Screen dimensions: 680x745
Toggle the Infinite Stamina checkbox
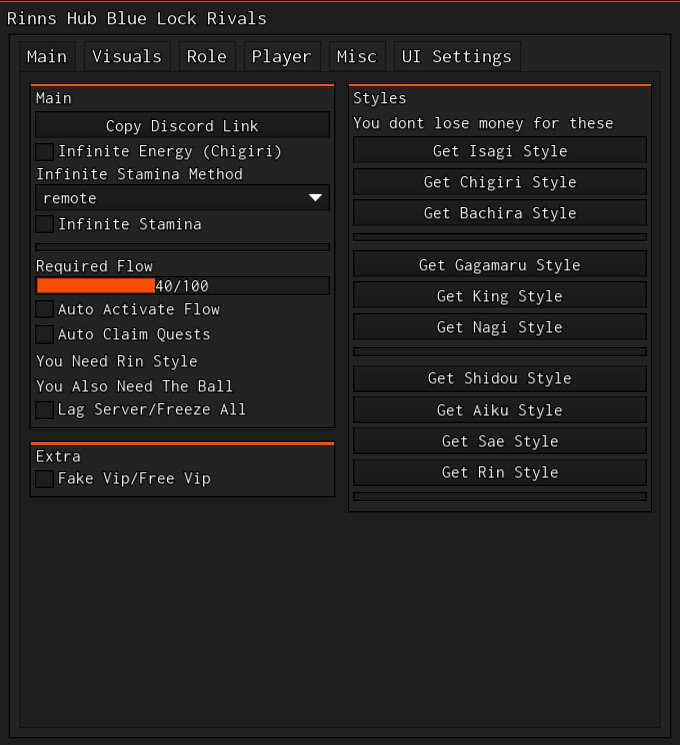pos(45,224)
